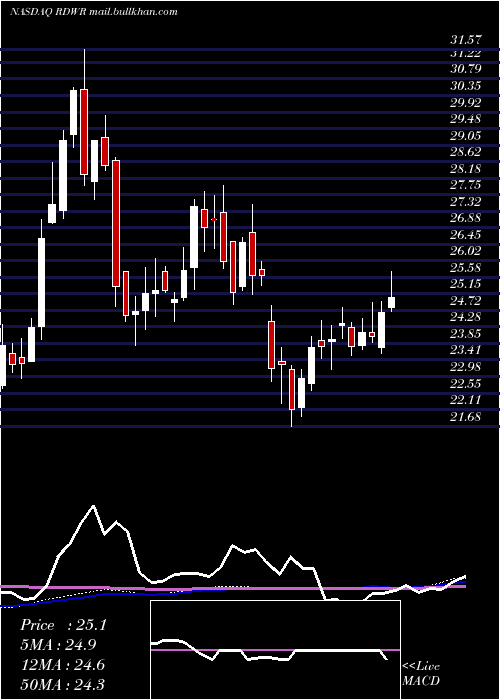
Task: Select the 22.98 price axis label
Action: (x=466, y=367)
